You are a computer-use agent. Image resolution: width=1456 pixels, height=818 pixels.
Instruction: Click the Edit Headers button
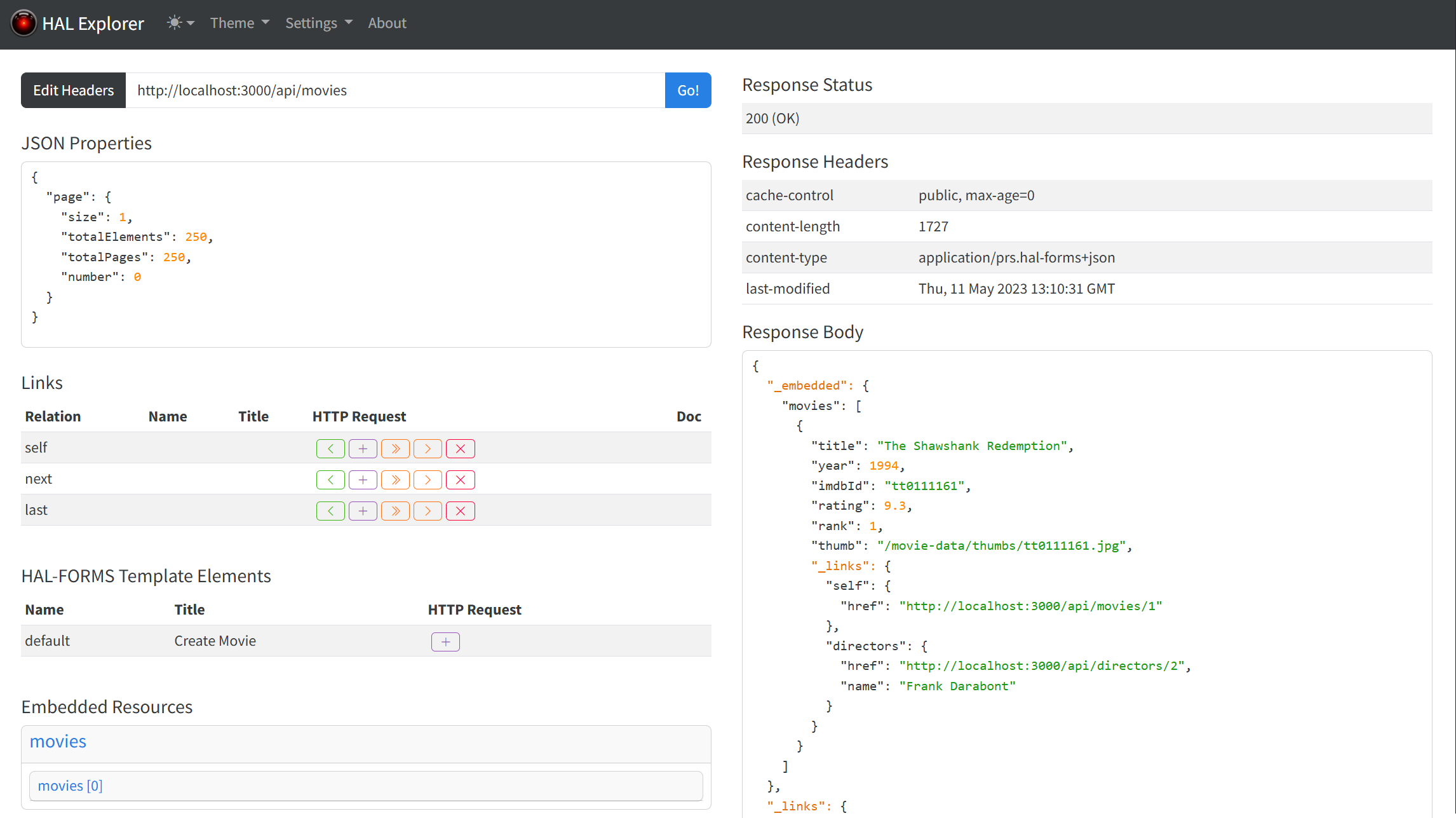pyautogui.click(x=73, y=90)
